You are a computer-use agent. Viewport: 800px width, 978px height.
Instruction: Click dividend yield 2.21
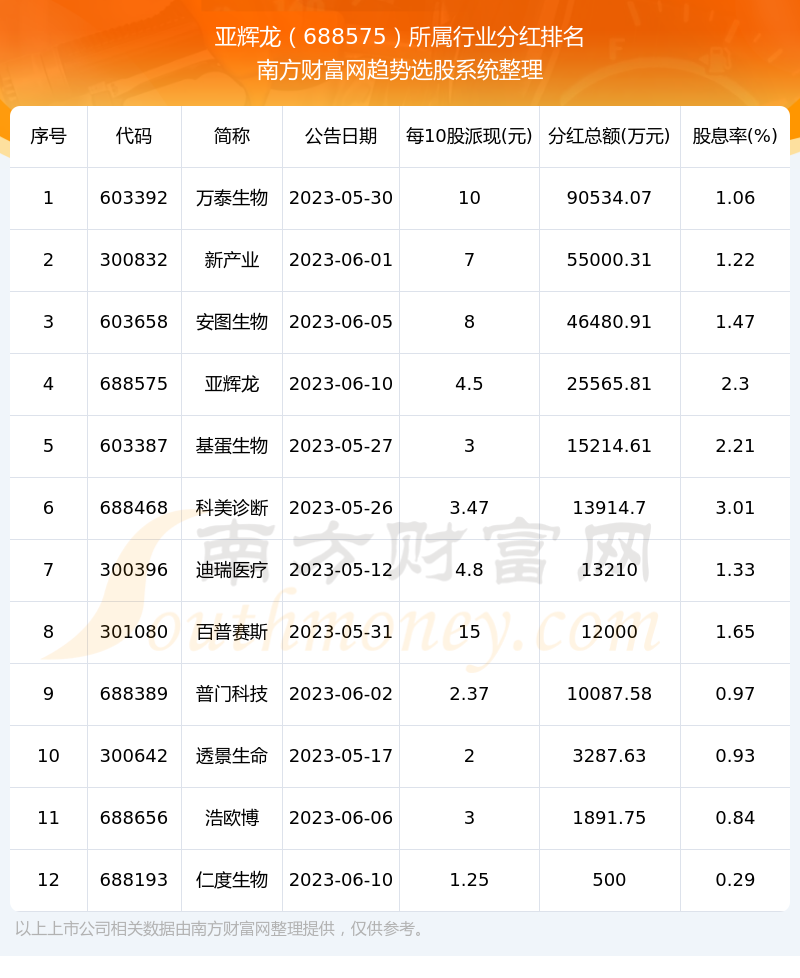pyautogui.click(x=735, y=446)
